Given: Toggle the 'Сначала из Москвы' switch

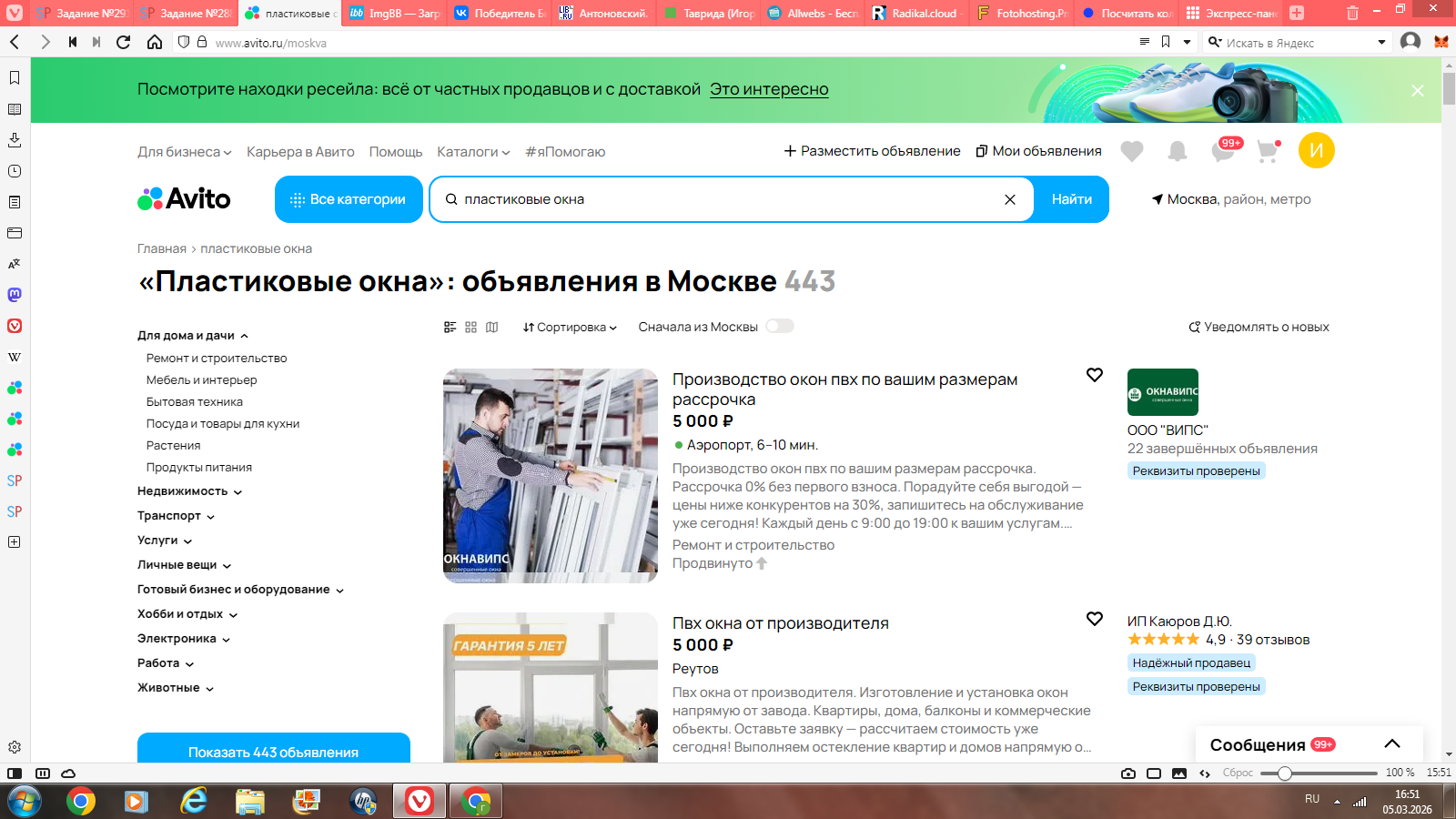Looking at the screenshot, I should (x=780, y=326).
